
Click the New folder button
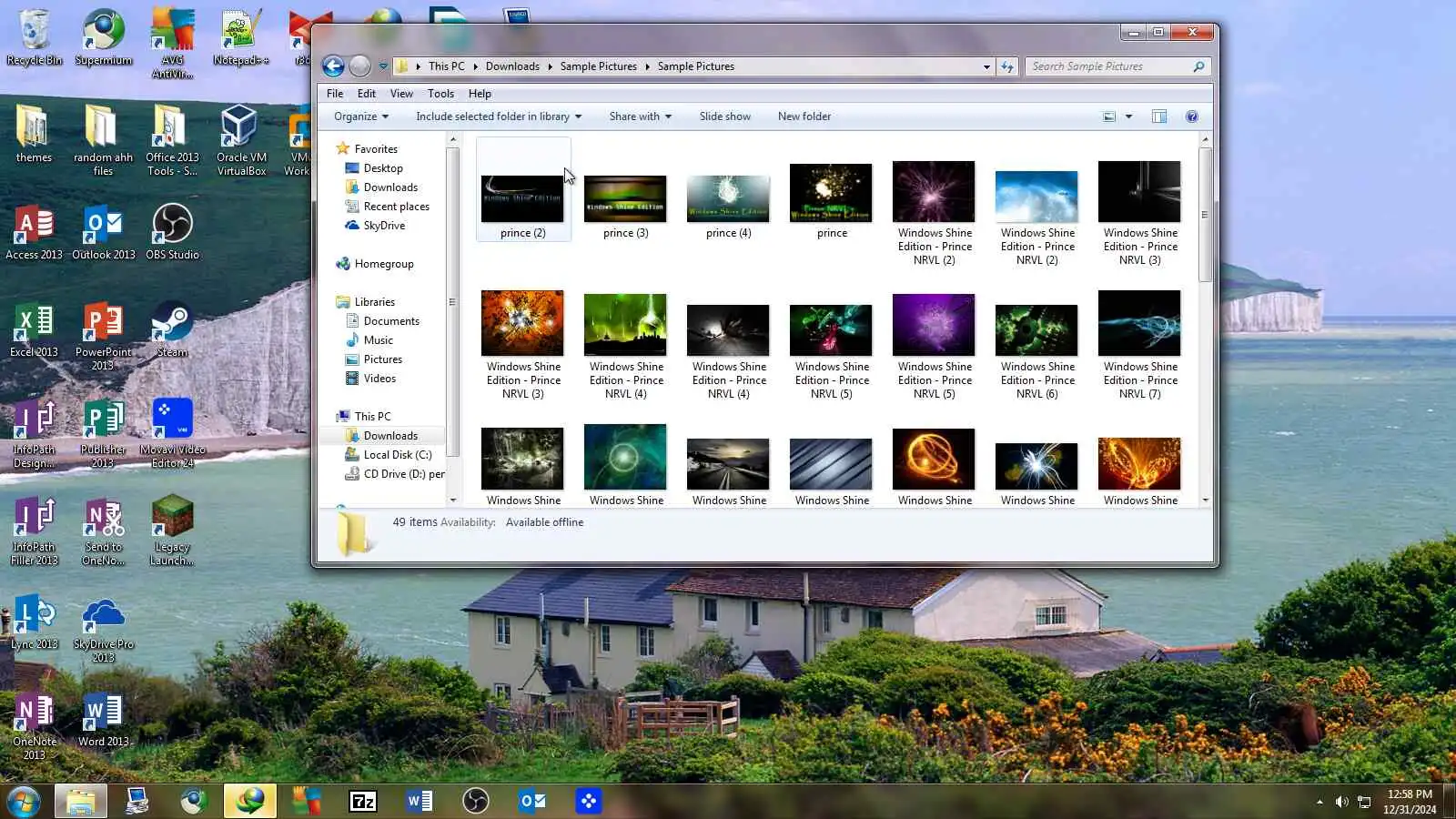click(804, 116)
